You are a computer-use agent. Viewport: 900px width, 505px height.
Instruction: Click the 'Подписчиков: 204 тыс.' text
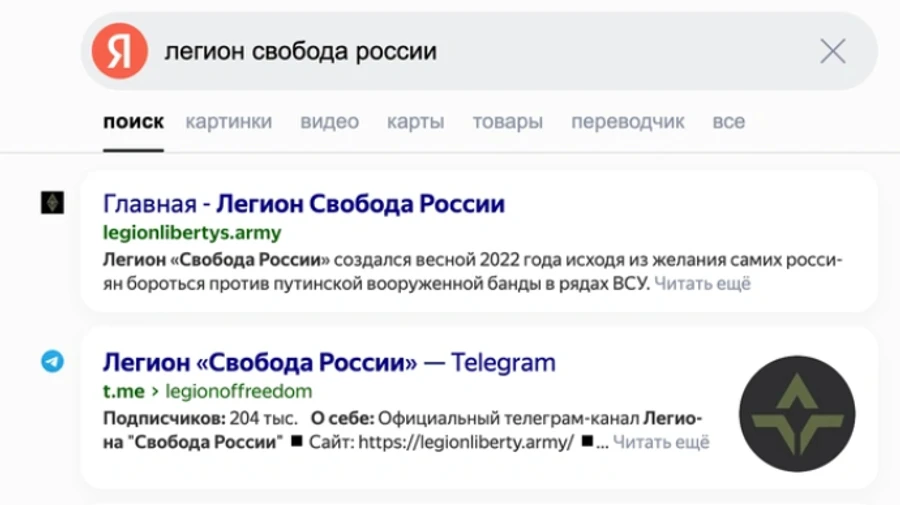click(200, 418)
